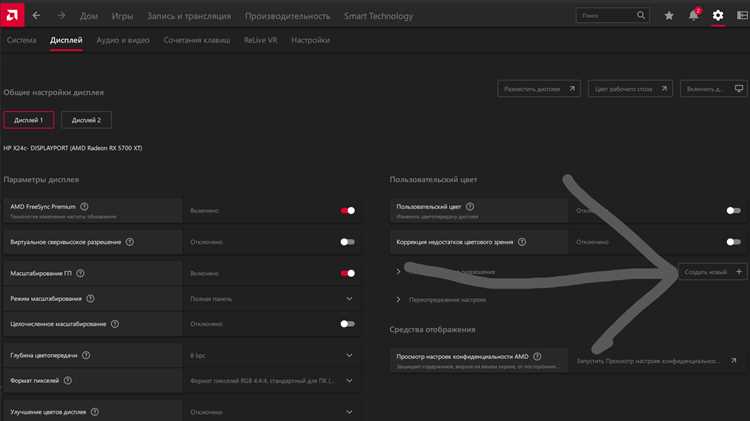Click Запустить Просмотр настроек конфиденциальности link
Image resolution: width=750 pixels, height=421 pixels.
point(647,361)
